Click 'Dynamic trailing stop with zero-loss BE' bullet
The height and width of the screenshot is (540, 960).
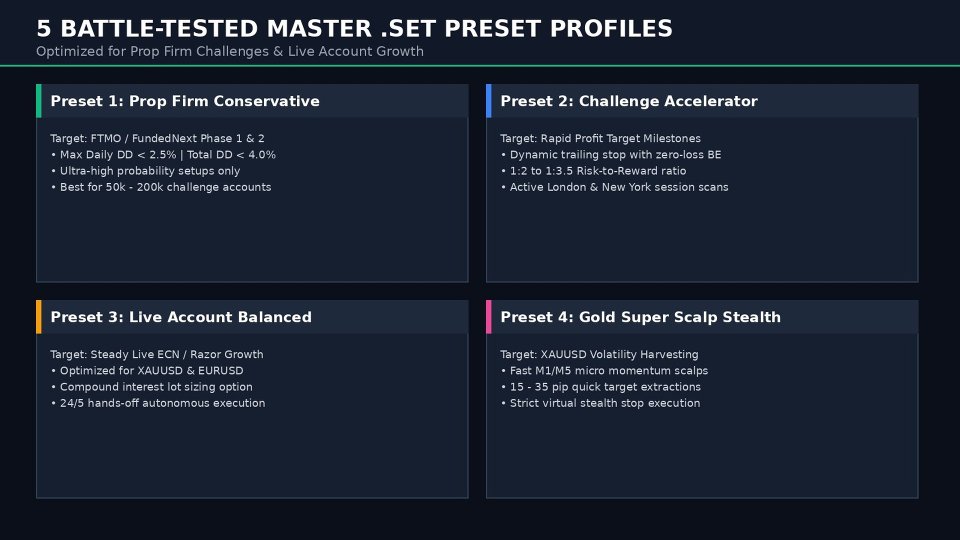click(x=611, y=155)
